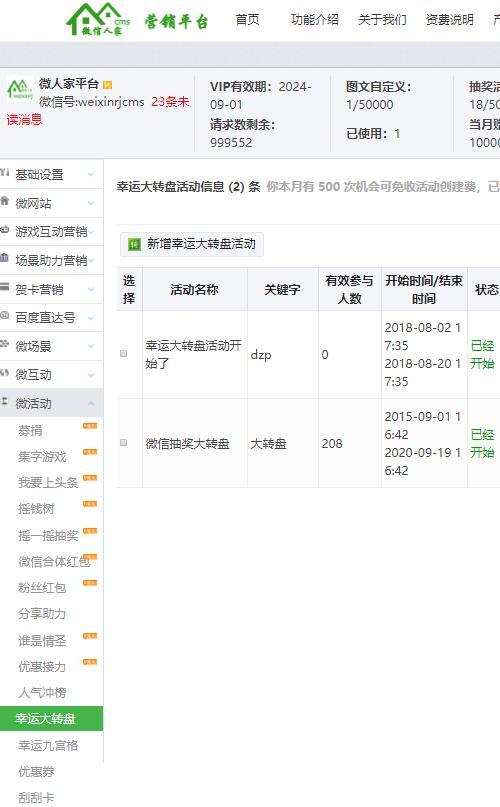Click the icon next to 百度直达号
The width and height of the screenshot is (500, 807).
5,315
